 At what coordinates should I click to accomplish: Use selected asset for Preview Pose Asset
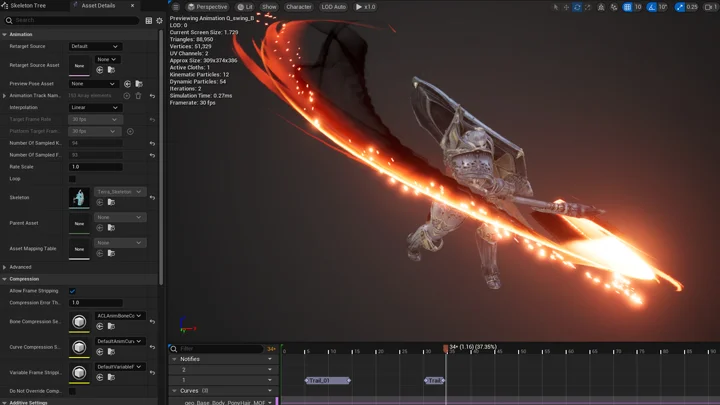pos(127,84)
